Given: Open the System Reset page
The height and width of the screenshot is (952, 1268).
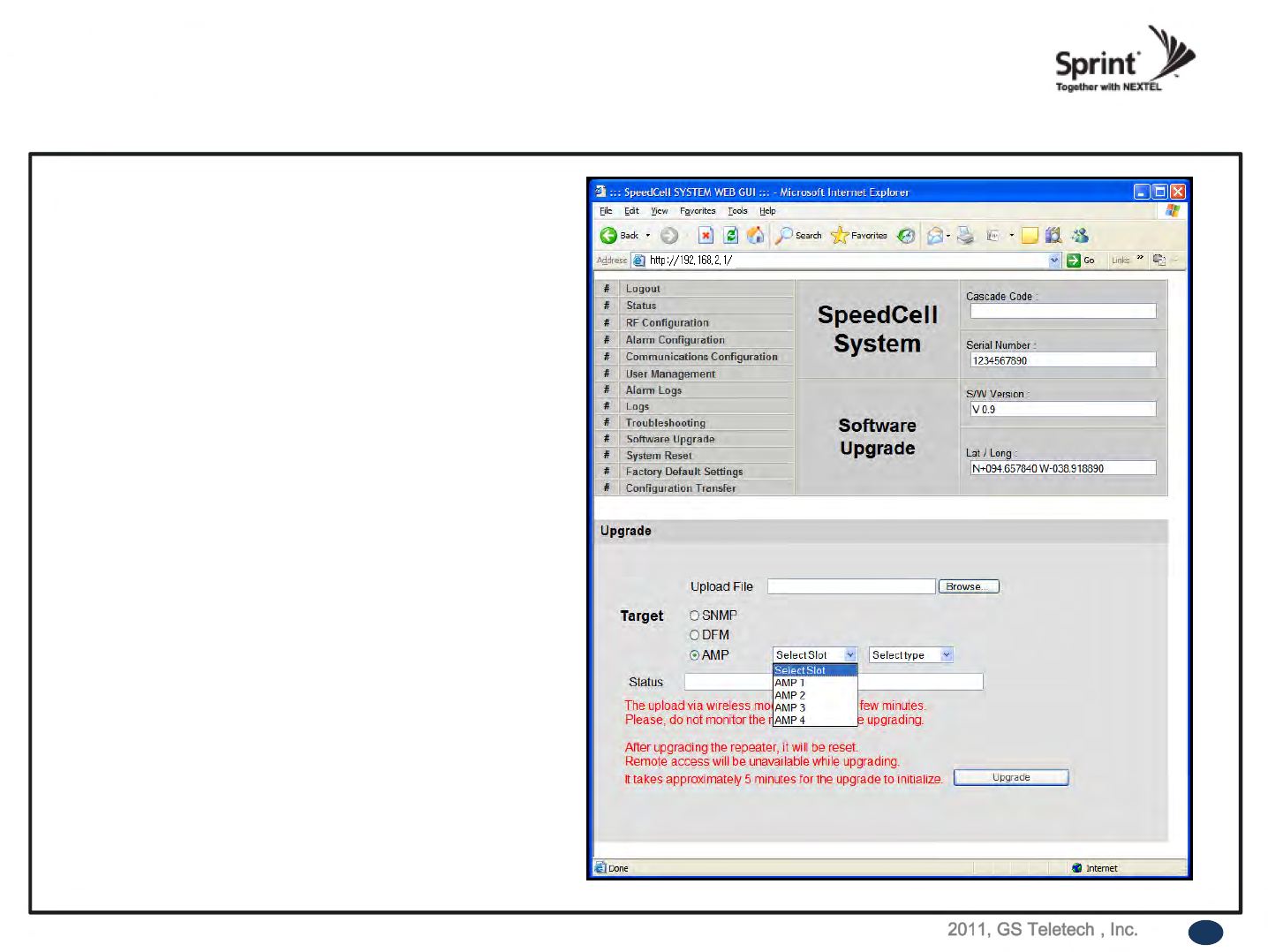Looking at the screenshot, I should tap(659, 456).
